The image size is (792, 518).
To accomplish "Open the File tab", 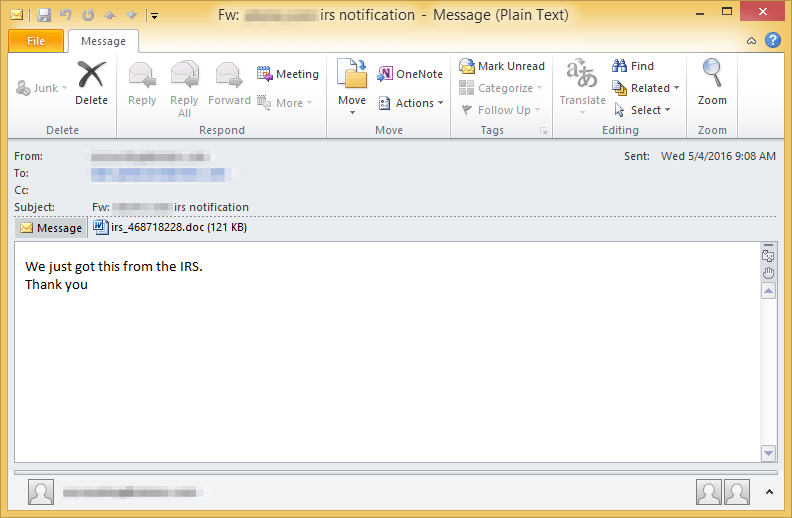I will (x=36, y=41).
